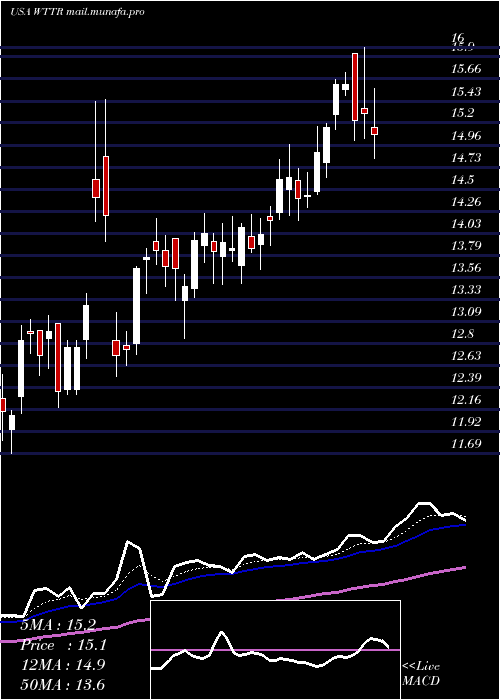The width and height of the screenshot is (500, 700).
Task: Click the '50MA : 13.6' legend entry
Action: pos(63,684)
